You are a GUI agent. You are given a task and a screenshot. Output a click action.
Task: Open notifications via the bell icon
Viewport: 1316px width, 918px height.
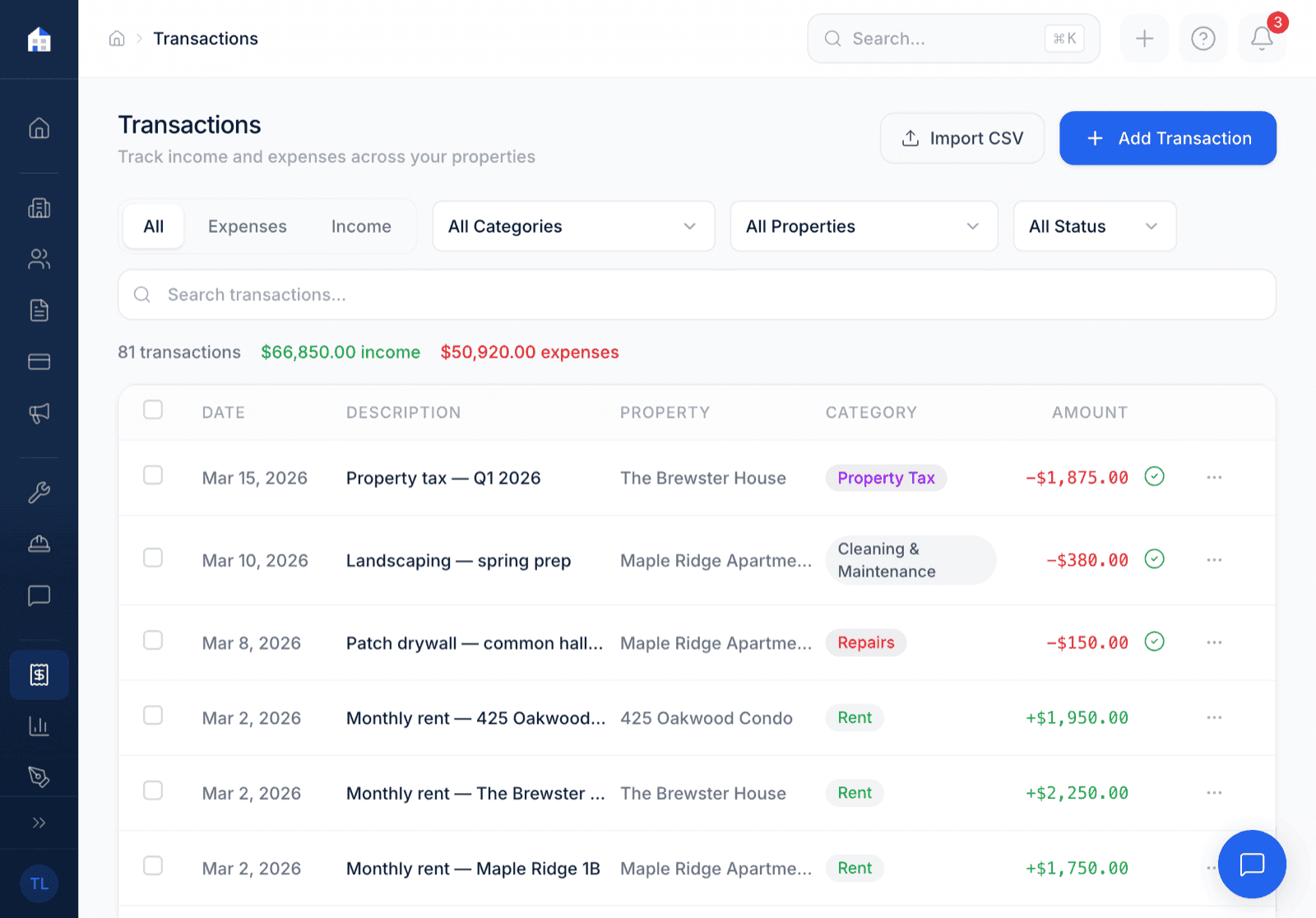pos(1260,38)
